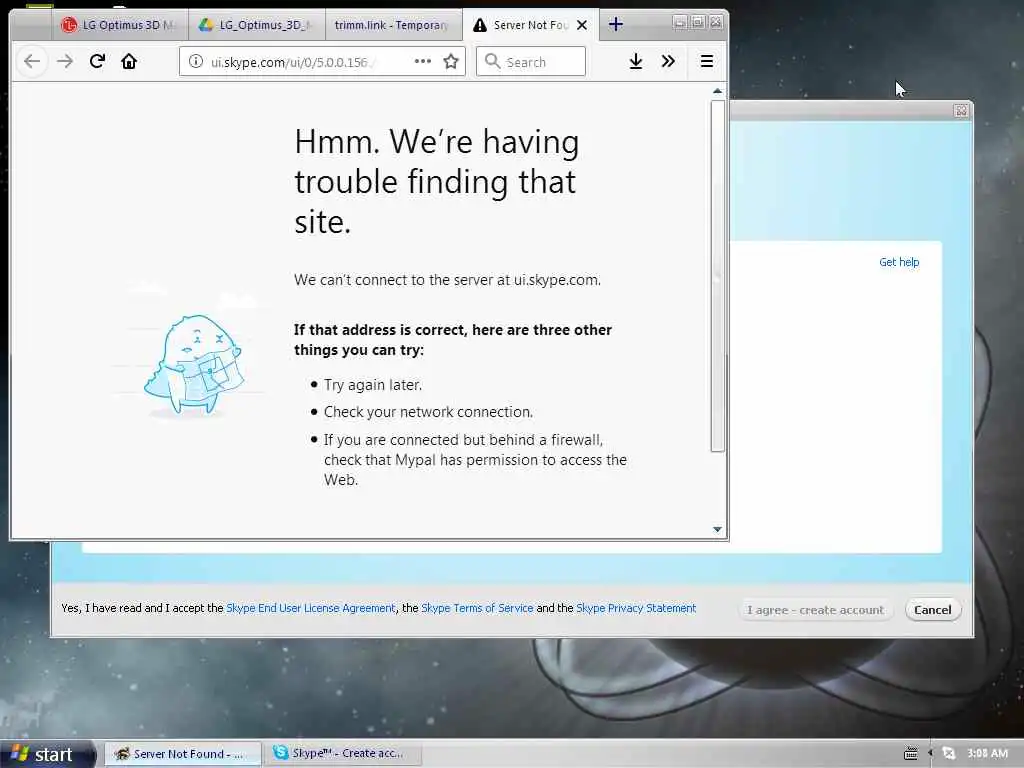Expand more tools double-chevron in toolbar
The width and height of the screenshot is (1024, 768).
point(667,61)
